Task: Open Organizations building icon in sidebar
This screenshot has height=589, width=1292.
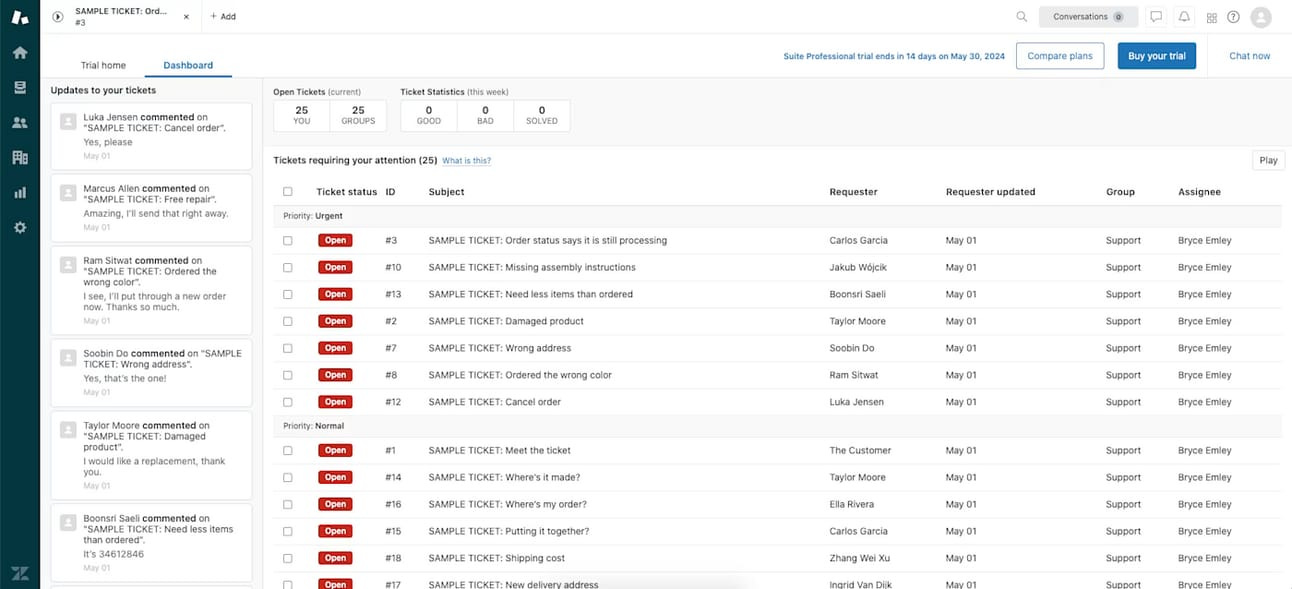Action: 19,157
